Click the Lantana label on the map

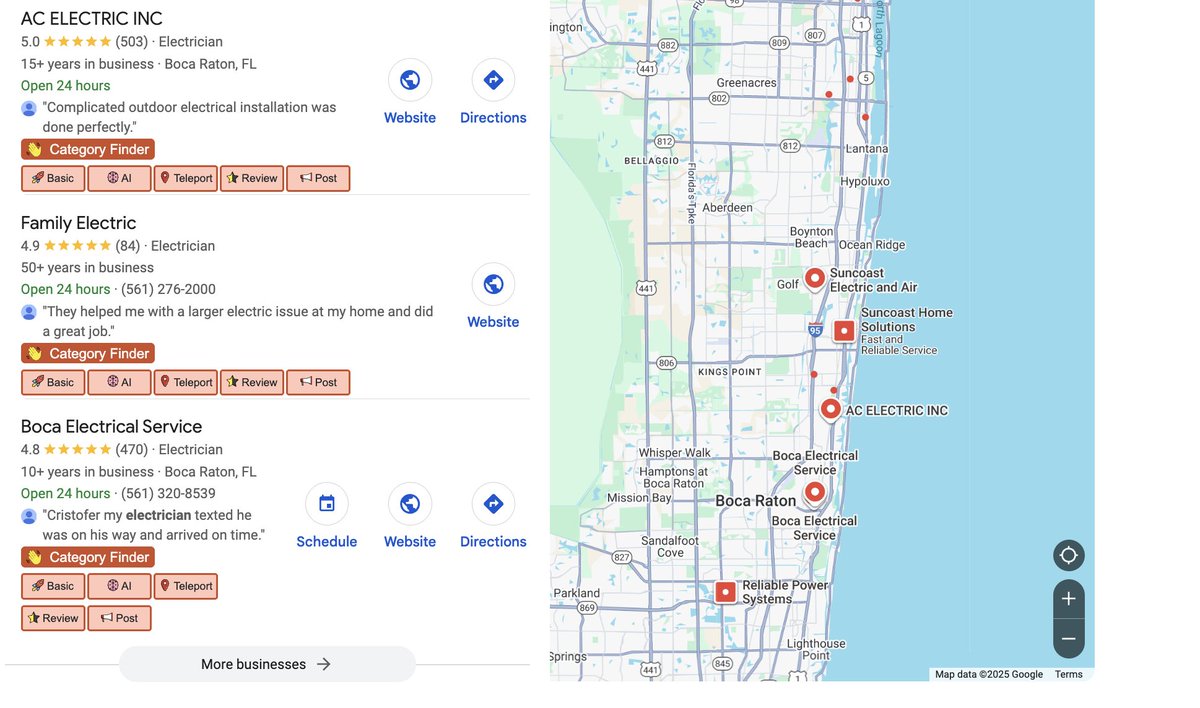click(x=866, y=149)
